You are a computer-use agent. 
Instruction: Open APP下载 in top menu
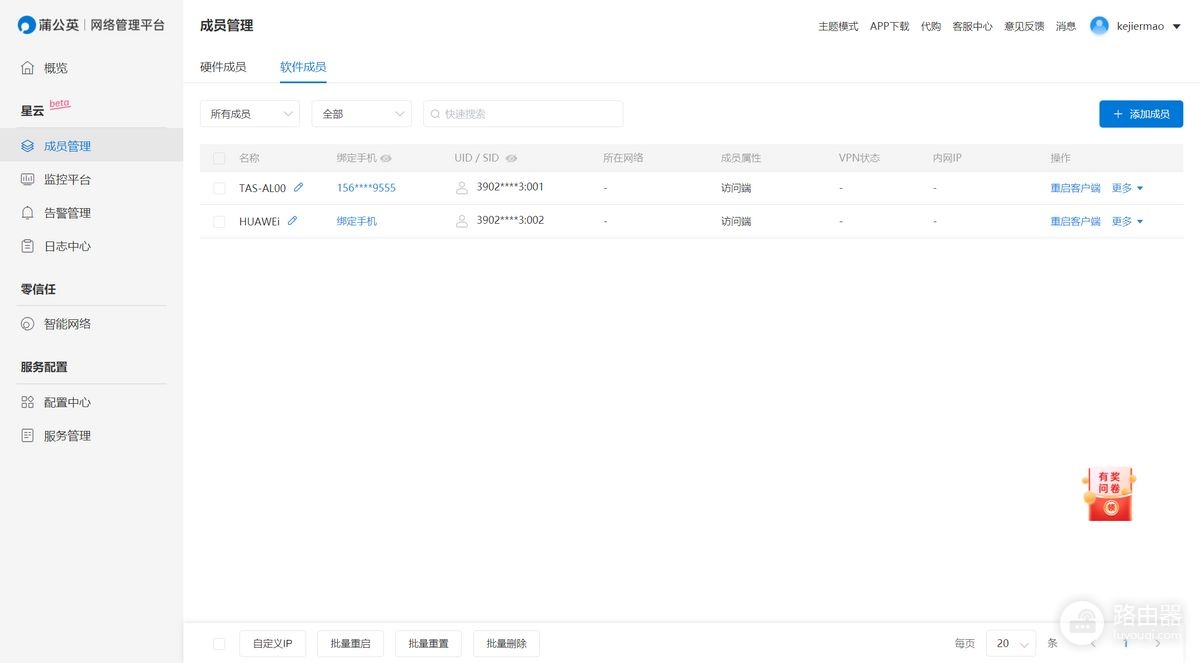click(890, 27)
